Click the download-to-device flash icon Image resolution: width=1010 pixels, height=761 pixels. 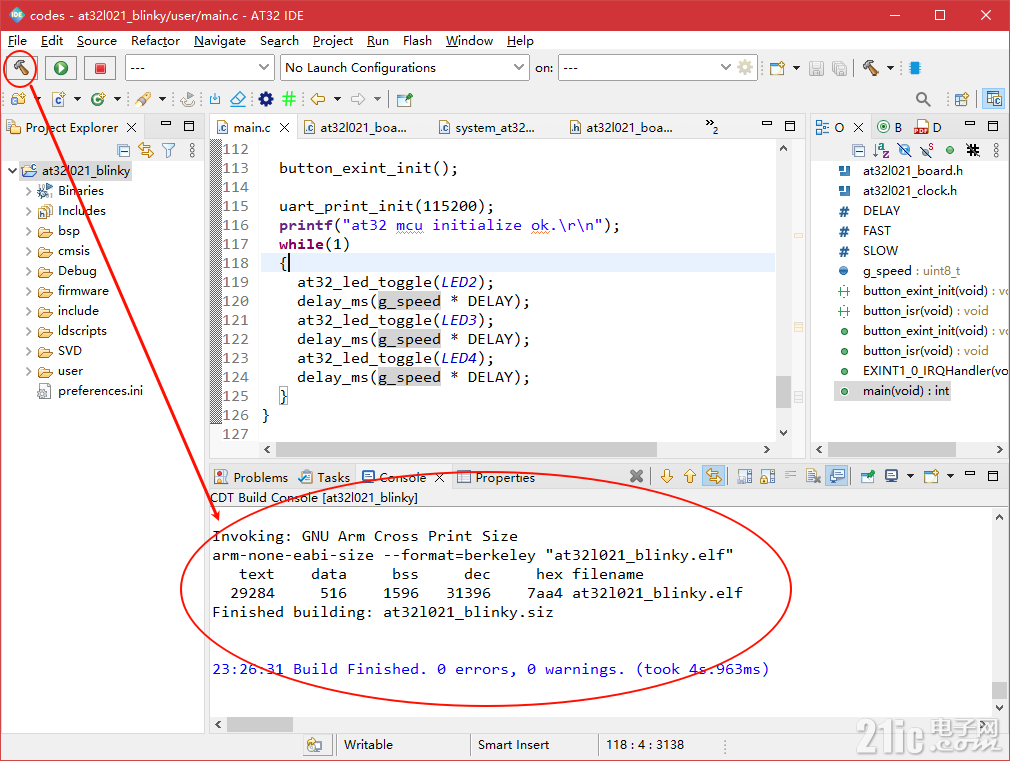coord(215,99)
